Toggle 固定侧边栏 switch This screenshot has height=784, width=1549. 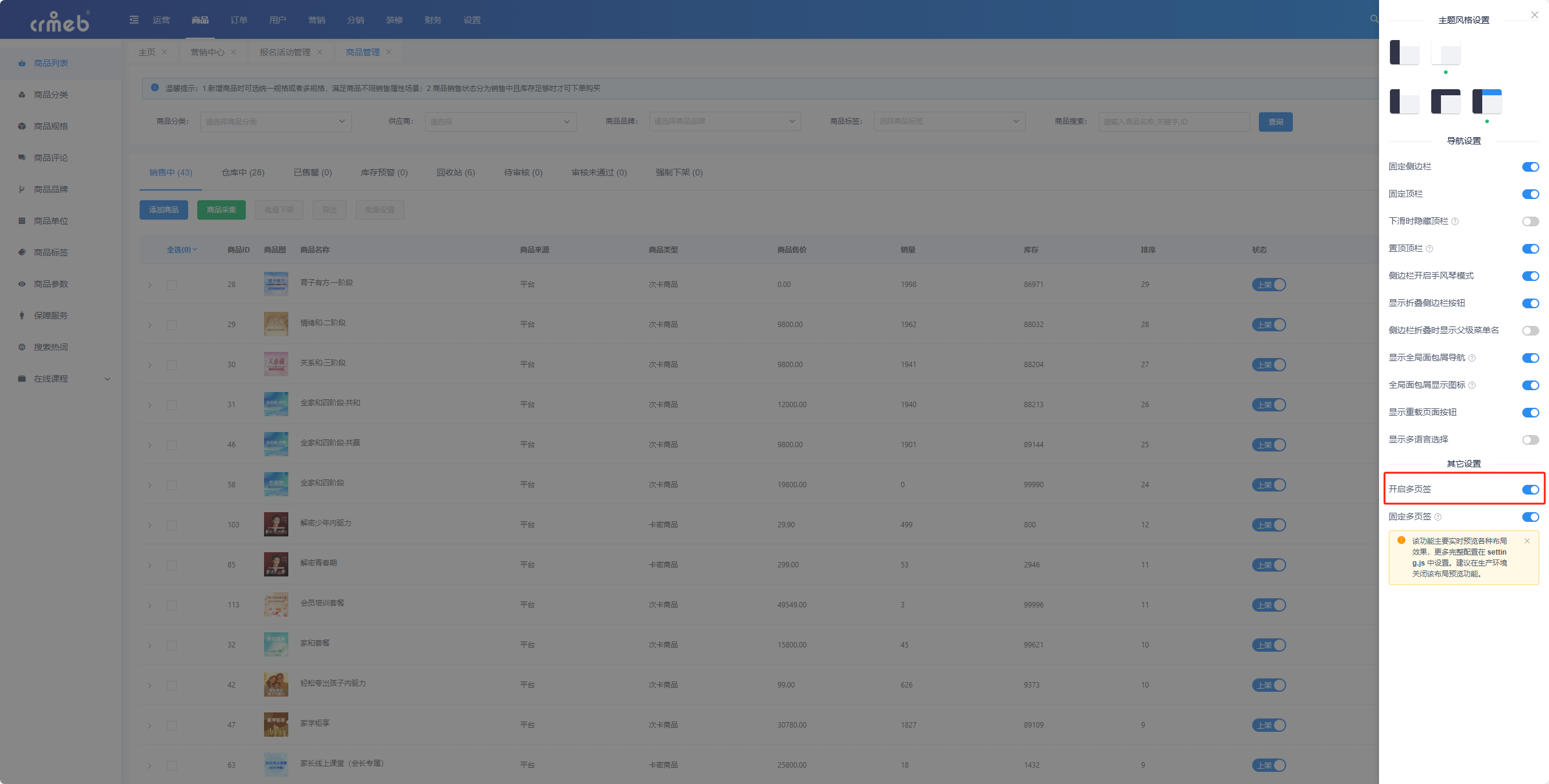(1530, 167)
